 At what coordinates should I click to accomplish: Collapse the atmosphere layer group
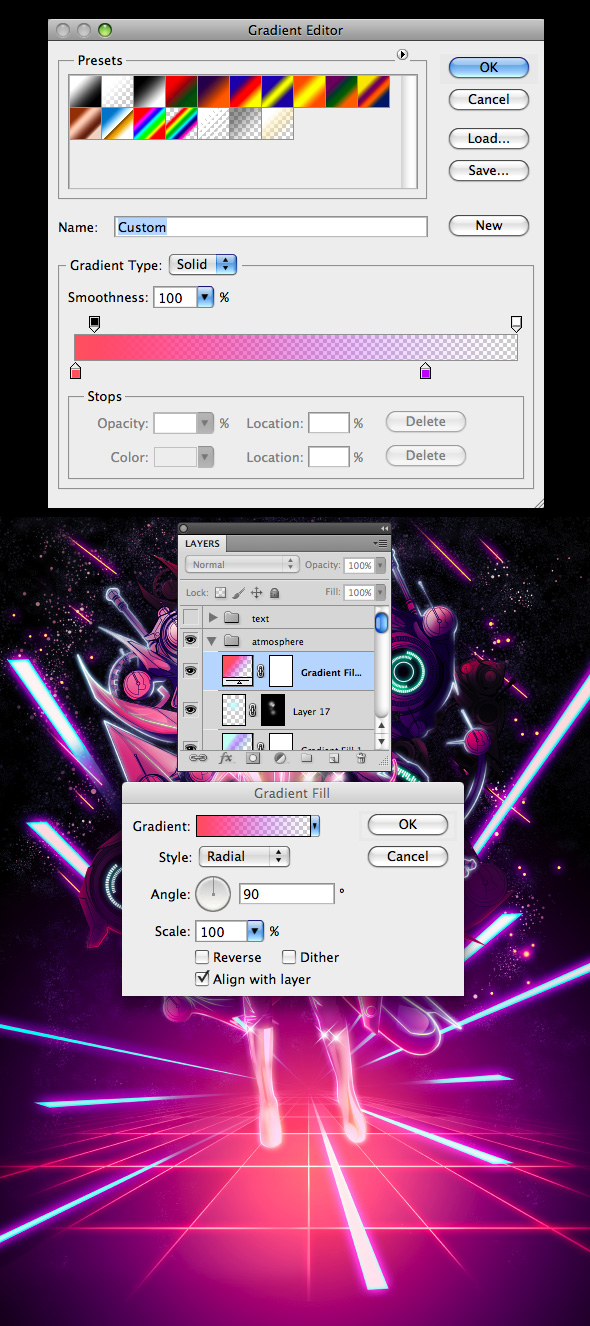tap(212, 641)
